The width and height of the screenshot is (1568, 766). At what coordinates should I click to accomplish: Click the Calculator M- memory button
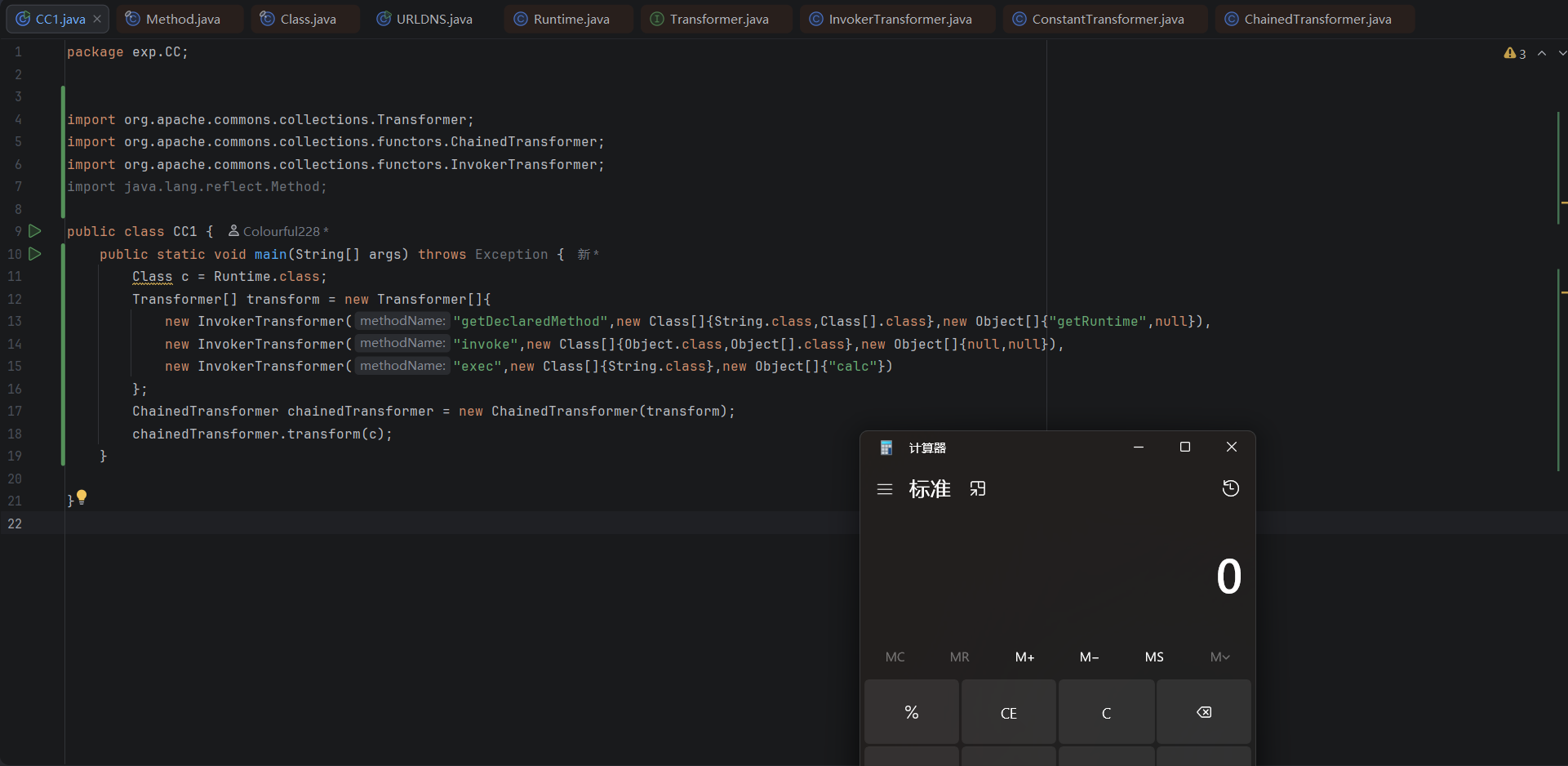1090,657
